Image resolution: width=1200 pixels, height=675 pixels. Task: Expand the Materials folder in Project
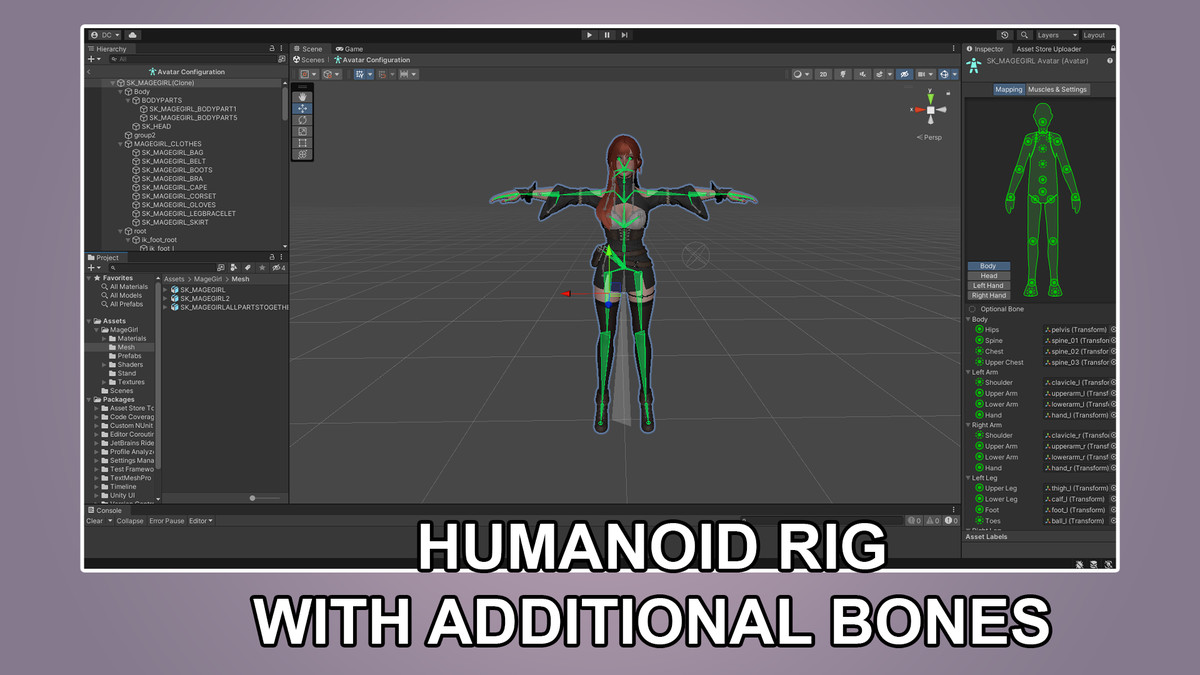click(x=104, y=339)
